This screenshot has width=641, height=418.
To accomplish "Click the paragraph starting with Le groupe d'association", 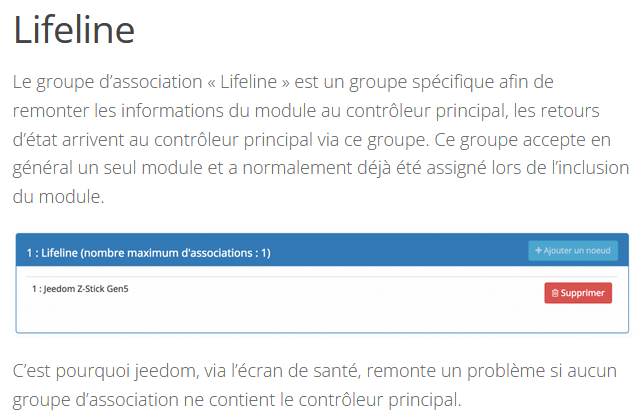I will tap(320, 138).
